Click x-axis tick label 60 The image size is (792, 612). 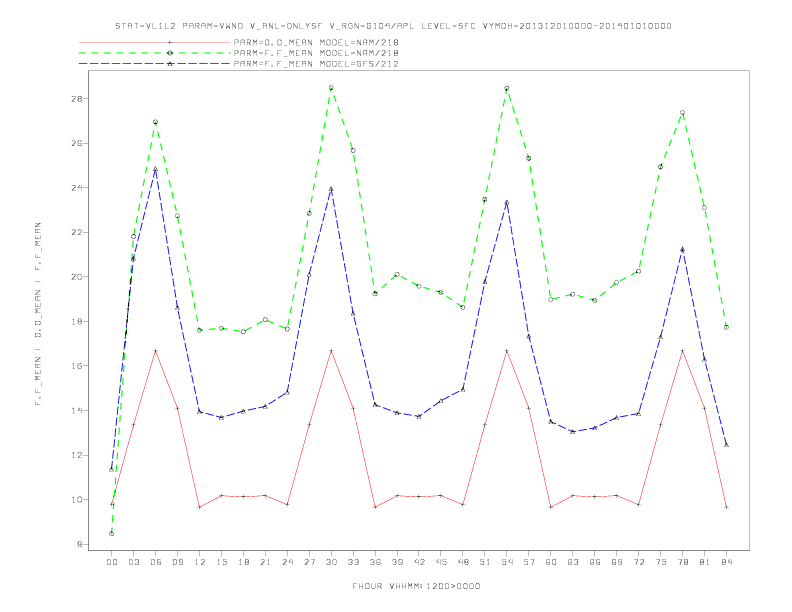tap(551, 562)
